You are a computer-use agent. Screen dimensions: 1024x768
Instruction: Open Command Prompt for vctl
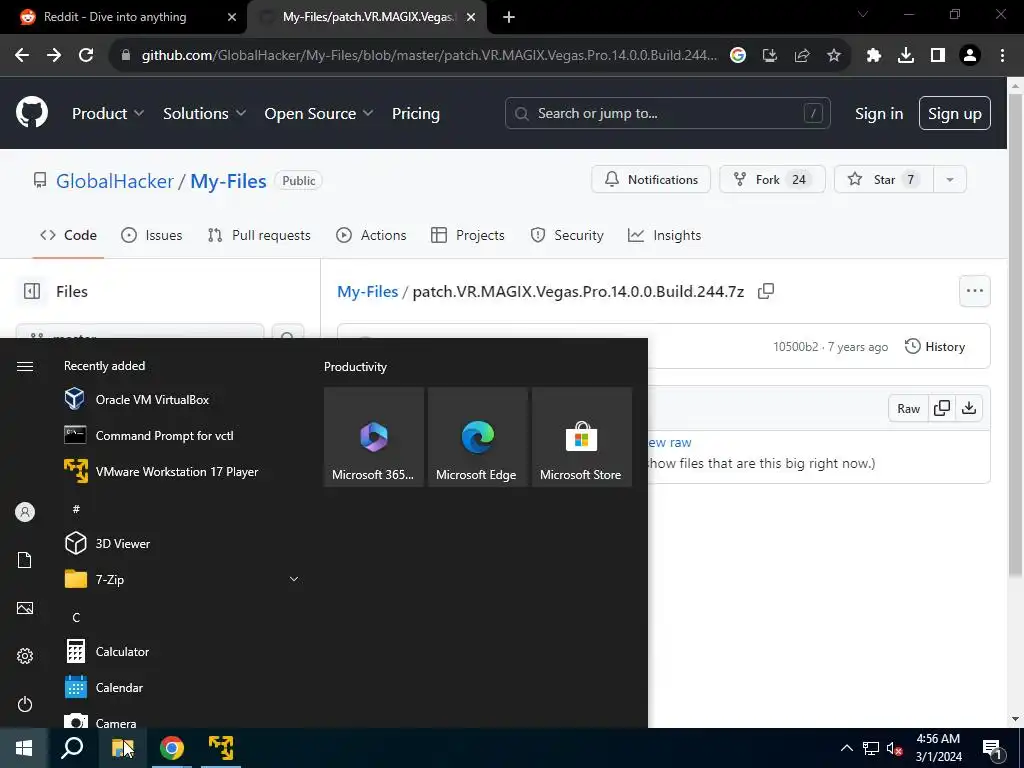(x=183, y=436)
